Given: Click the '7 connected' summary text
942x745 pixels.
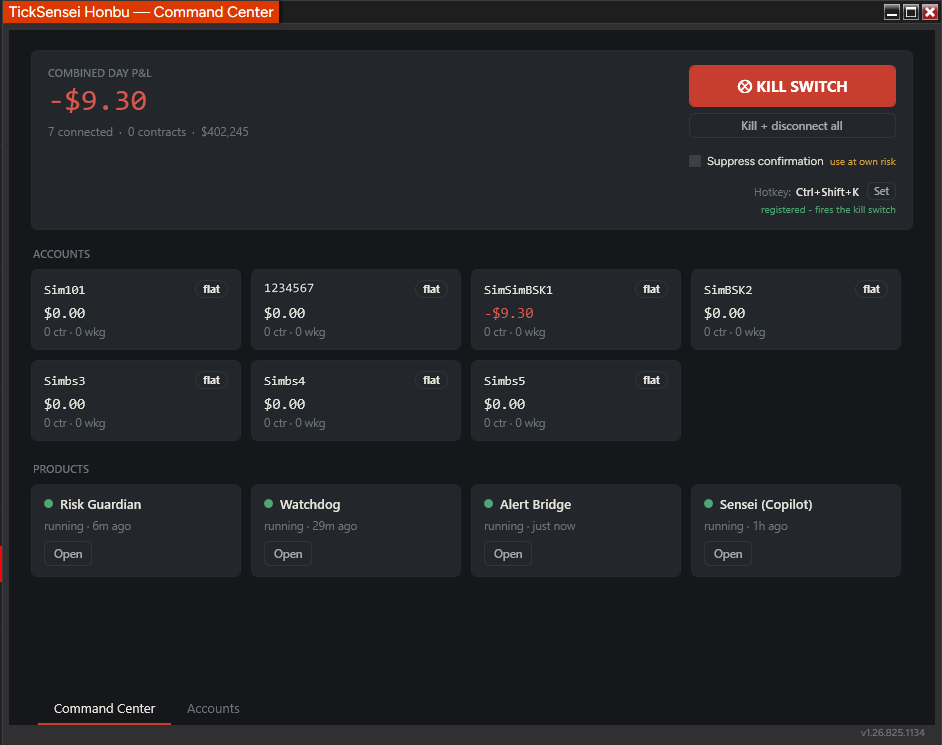Looking at the screenshot, I should pyautogui.click(x=81, y=132).
